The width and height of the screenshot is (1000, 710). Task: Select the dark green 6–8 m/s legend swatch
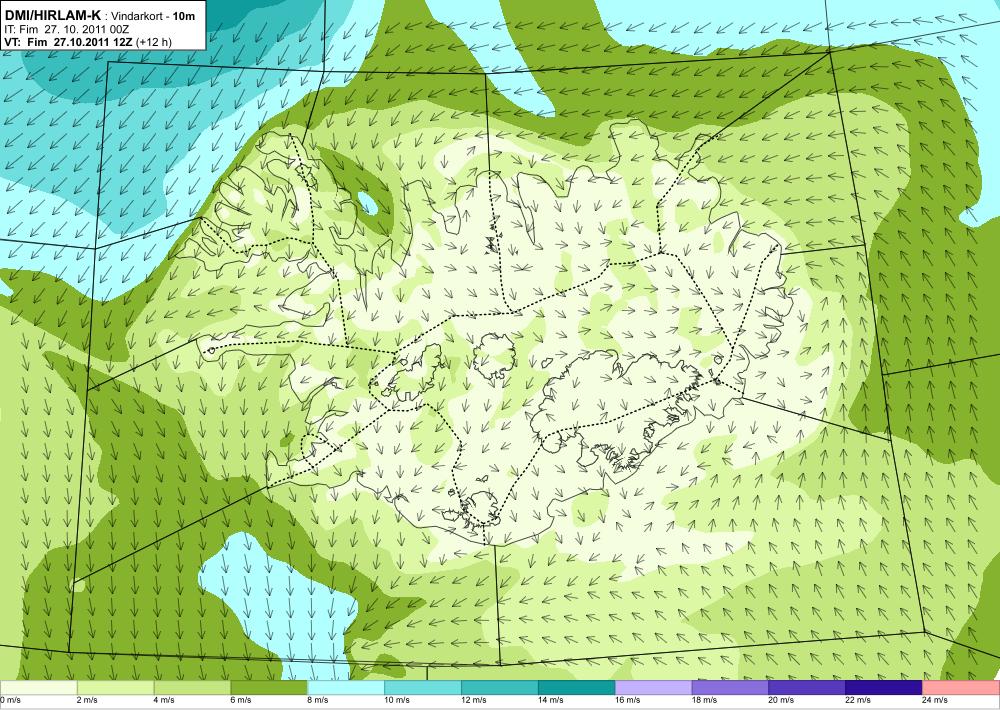pyautogui.click(x=269, y=688)
